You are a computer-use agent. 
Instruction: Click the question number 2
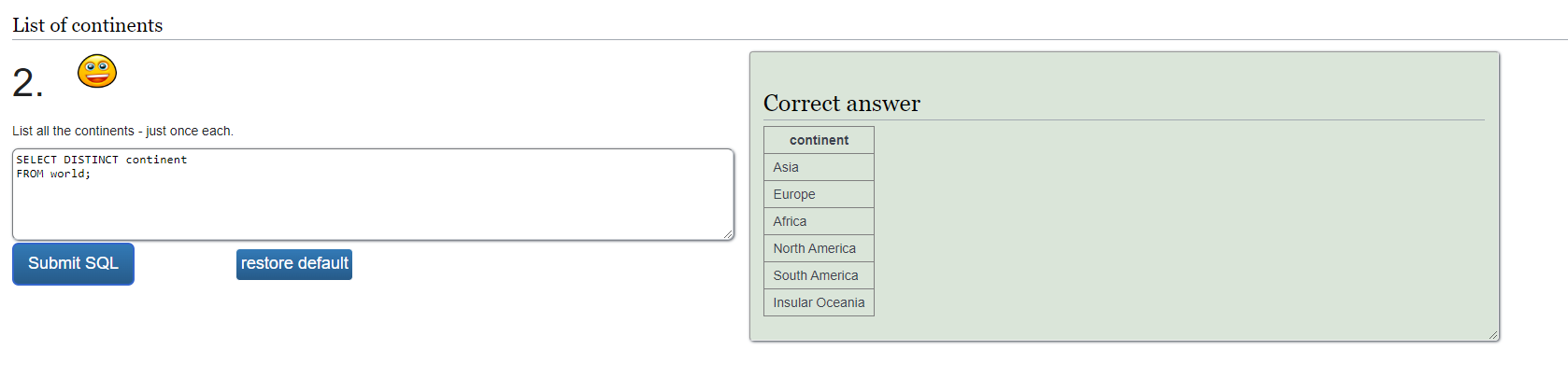(x=27, y=83)
